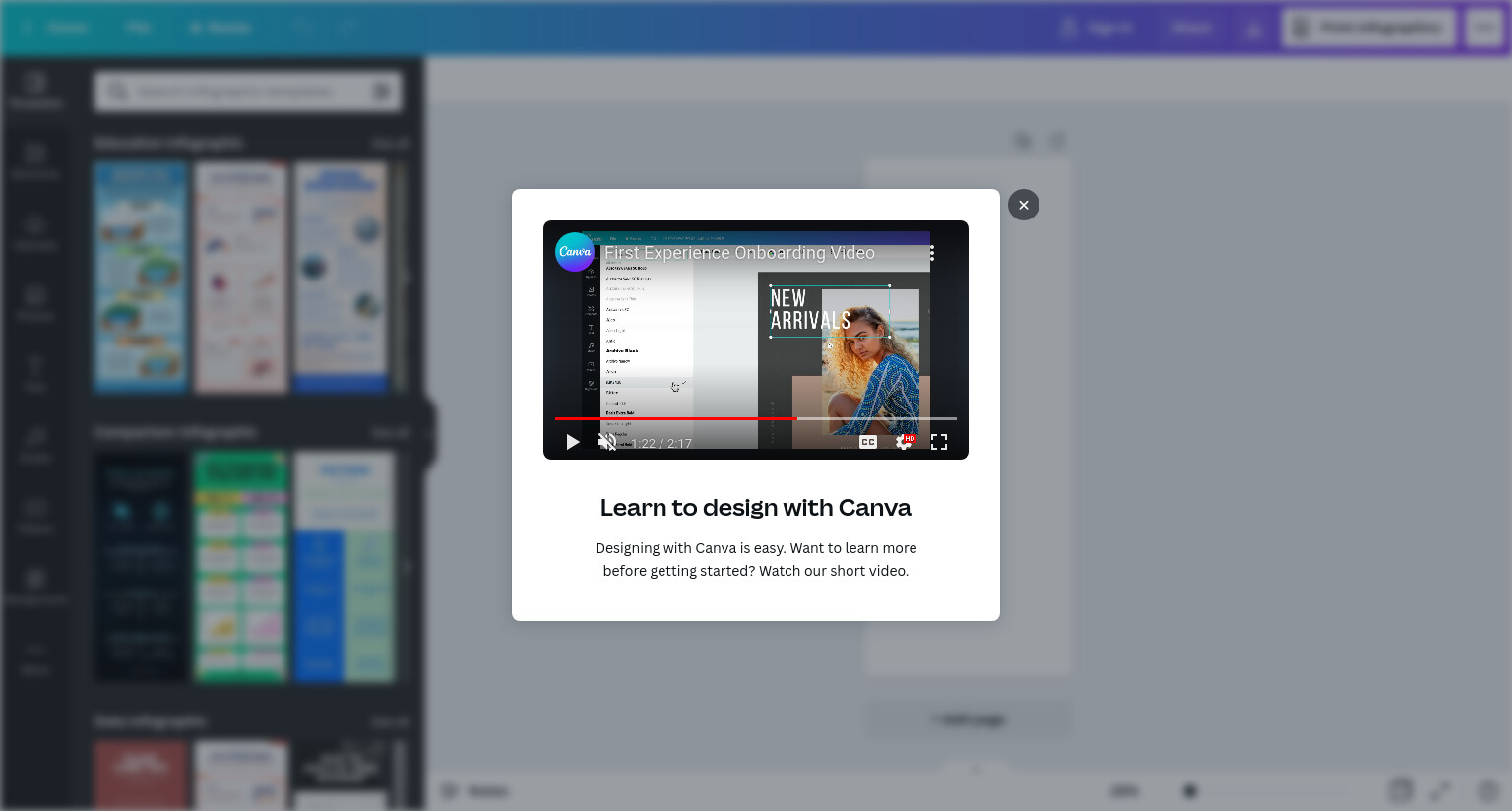Image resolution: width=1512 pixels, height=811 pixels.
Task: Play the onboarding video
Action: [x=572, y=442]
